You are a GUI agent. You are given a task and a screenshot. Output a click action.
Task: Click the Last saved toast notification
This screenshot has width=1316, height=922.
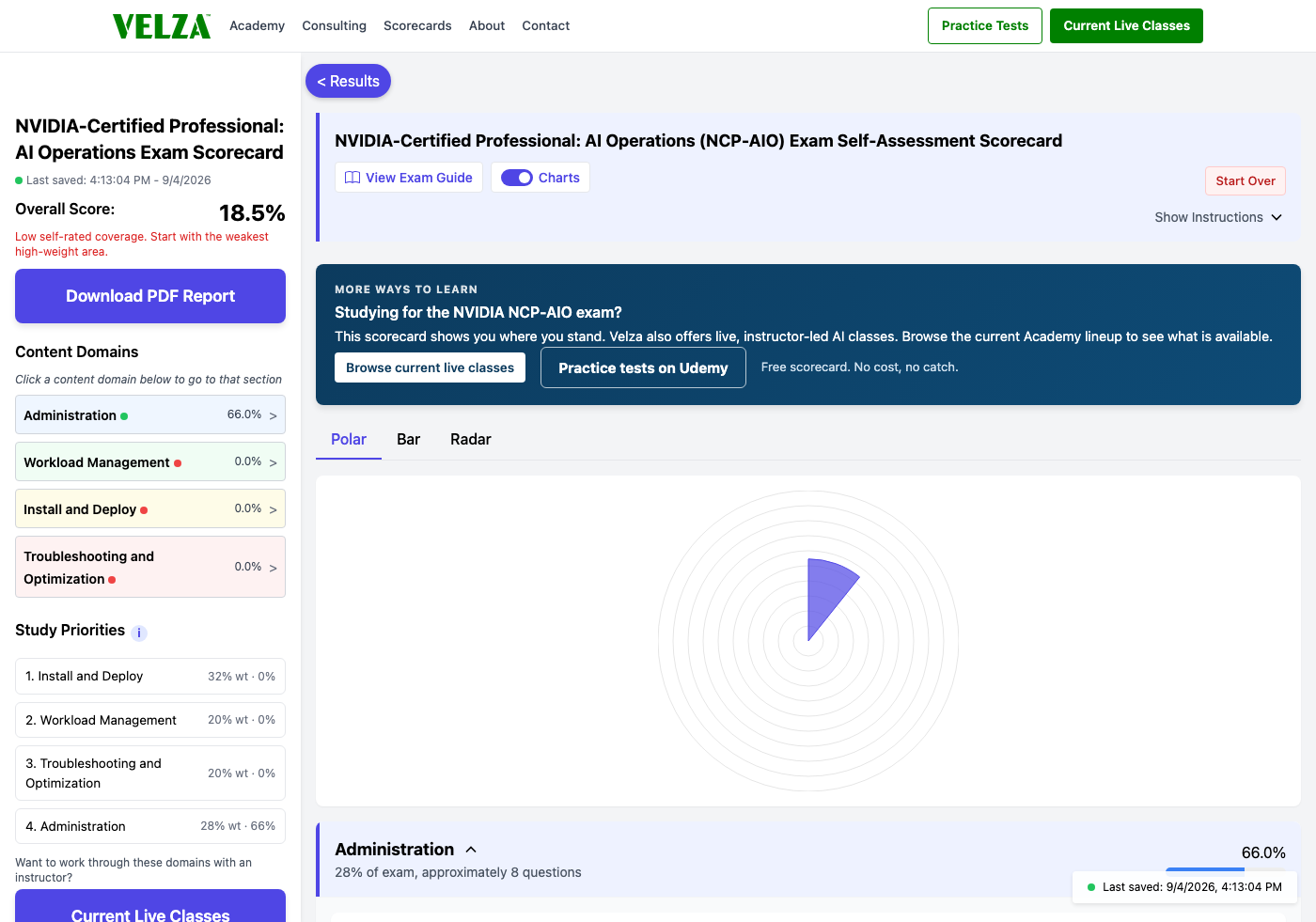(1184, 886)
